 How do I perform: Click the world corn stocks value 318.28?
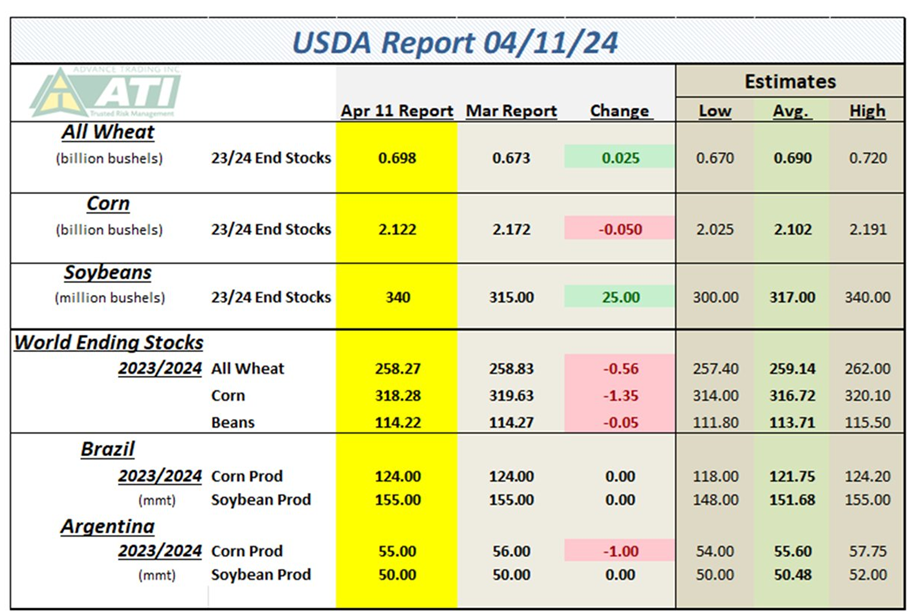(398, 395)
